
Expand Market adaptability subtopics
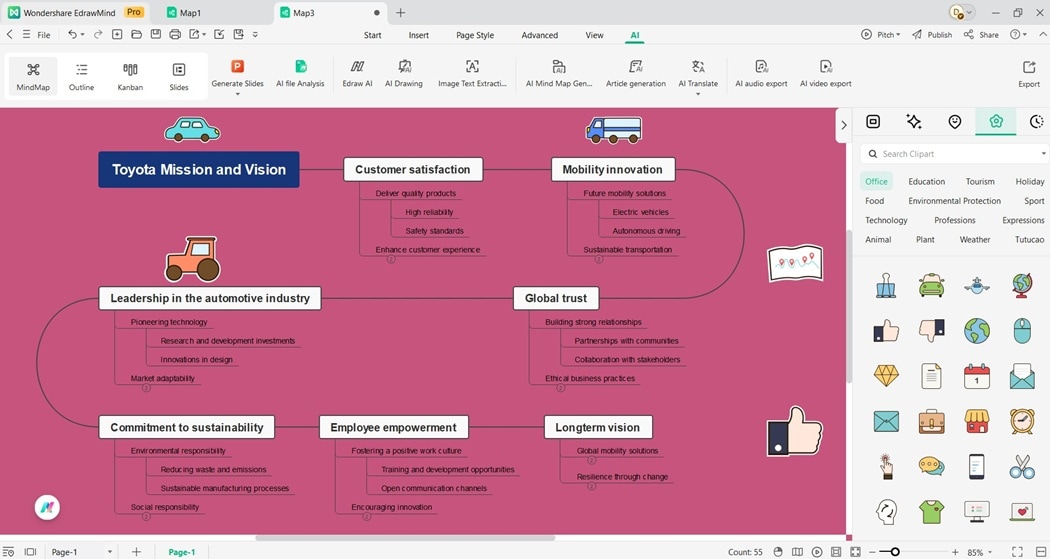(x=146, y=388)
